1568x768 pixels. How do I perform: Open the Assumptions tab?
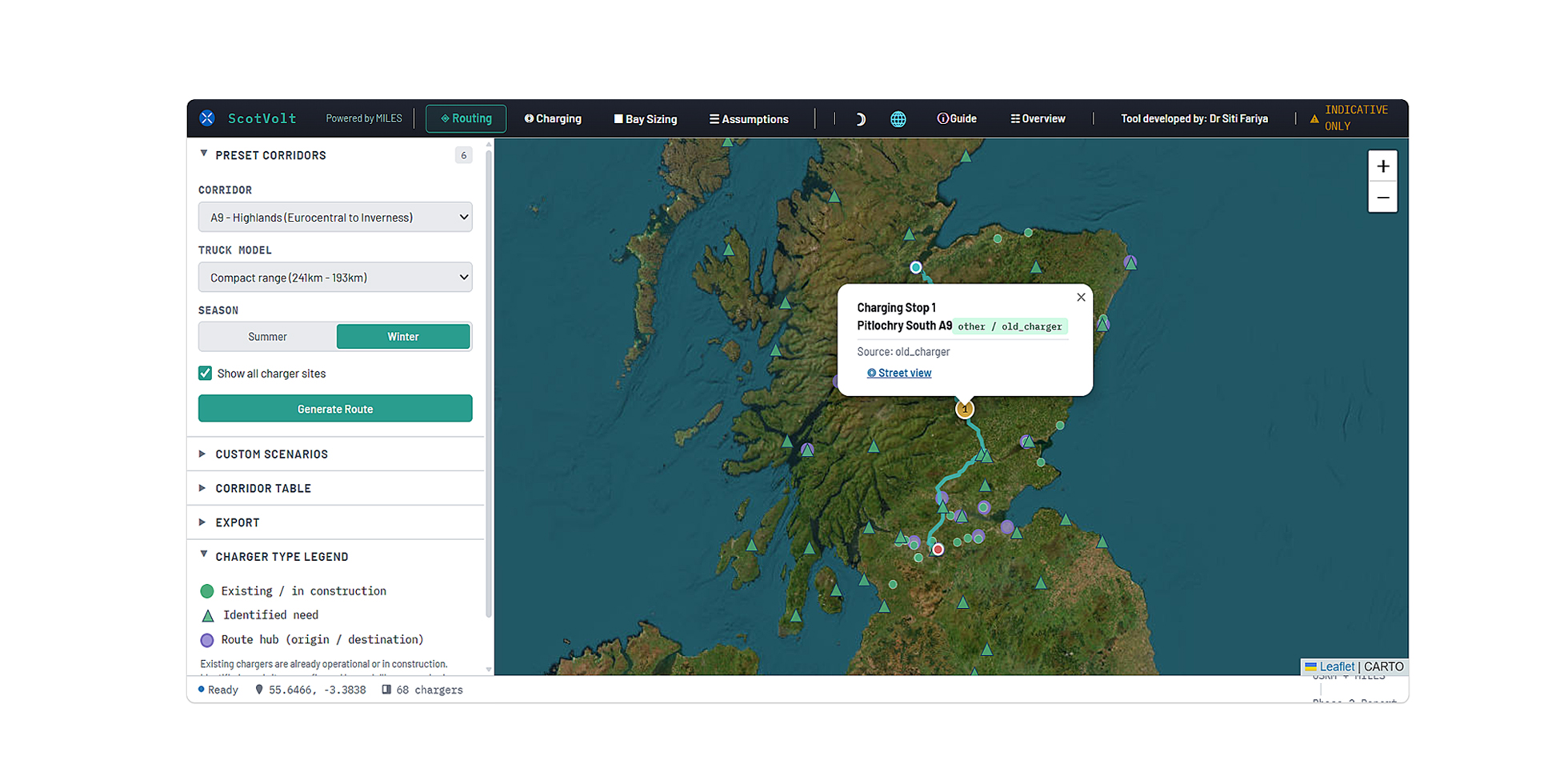(749, 119)
